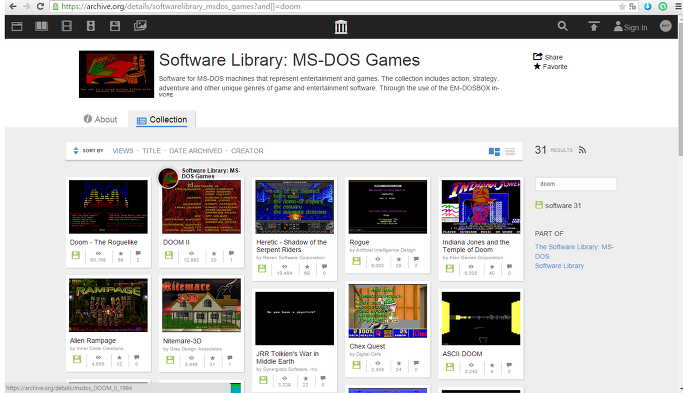This screenshot has height=393, width=683.
Task: Open the Images icon in top bar
Action: pos(140,26)
